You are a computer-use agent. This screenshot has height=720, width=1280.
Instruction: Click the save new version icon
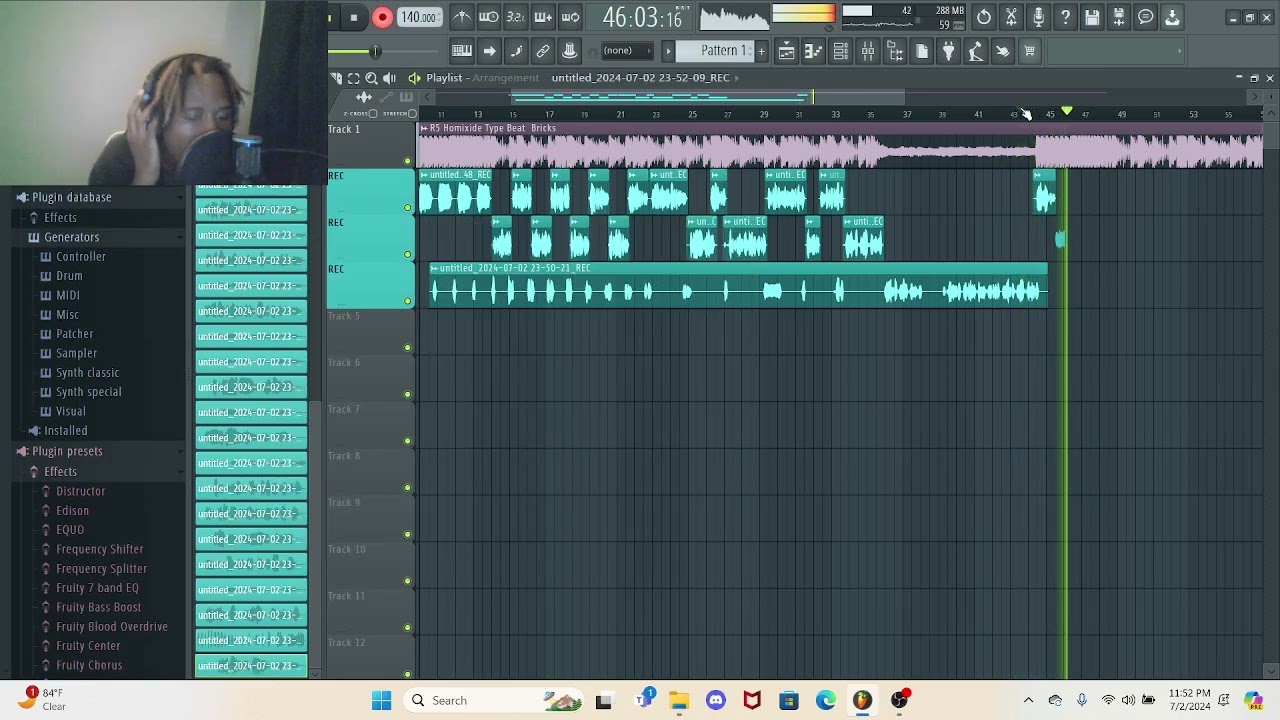[1119, 17]
